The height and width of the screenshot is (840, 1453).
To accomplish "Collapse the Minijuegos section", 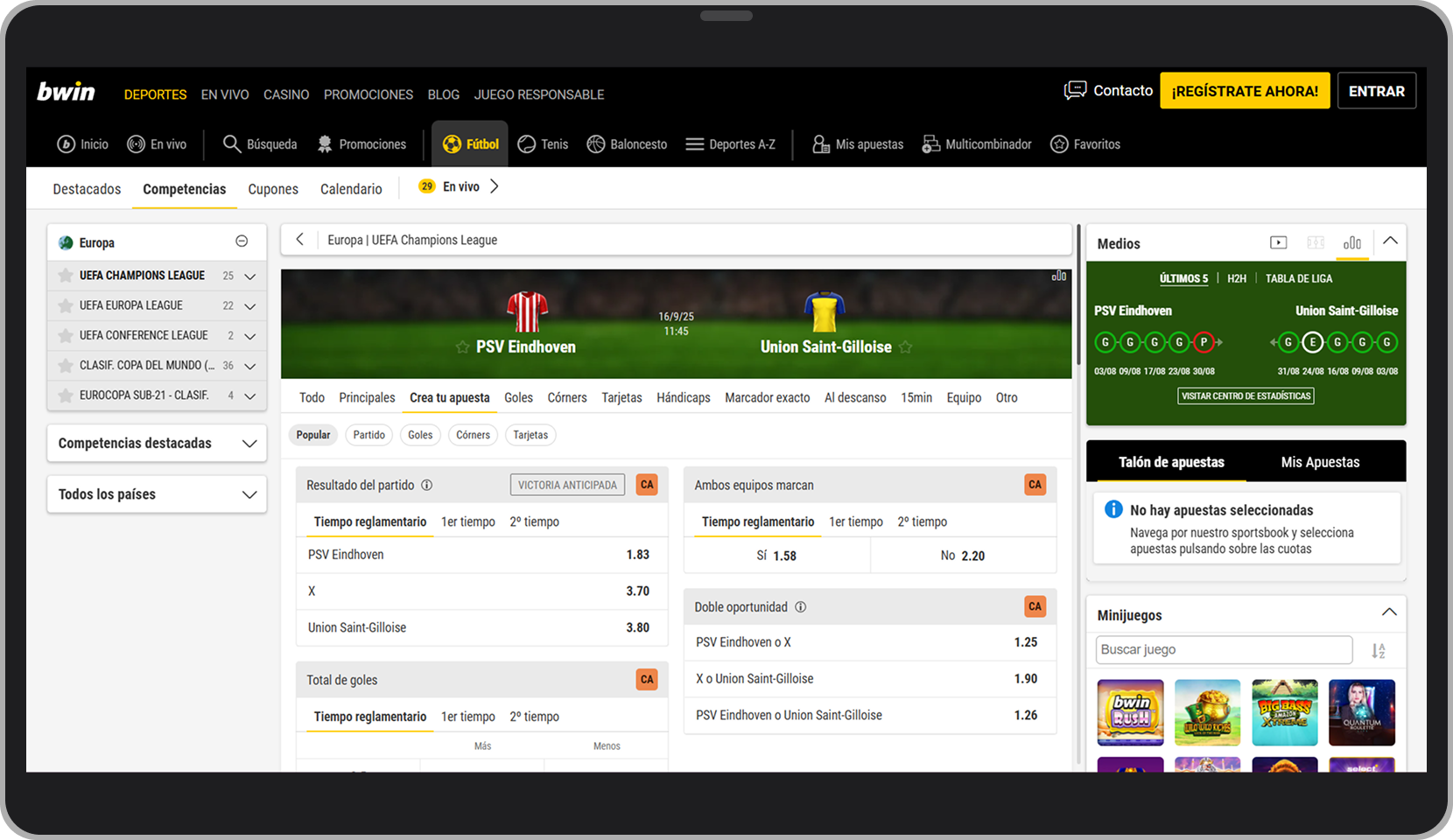I will click(x=1389, y=612).
